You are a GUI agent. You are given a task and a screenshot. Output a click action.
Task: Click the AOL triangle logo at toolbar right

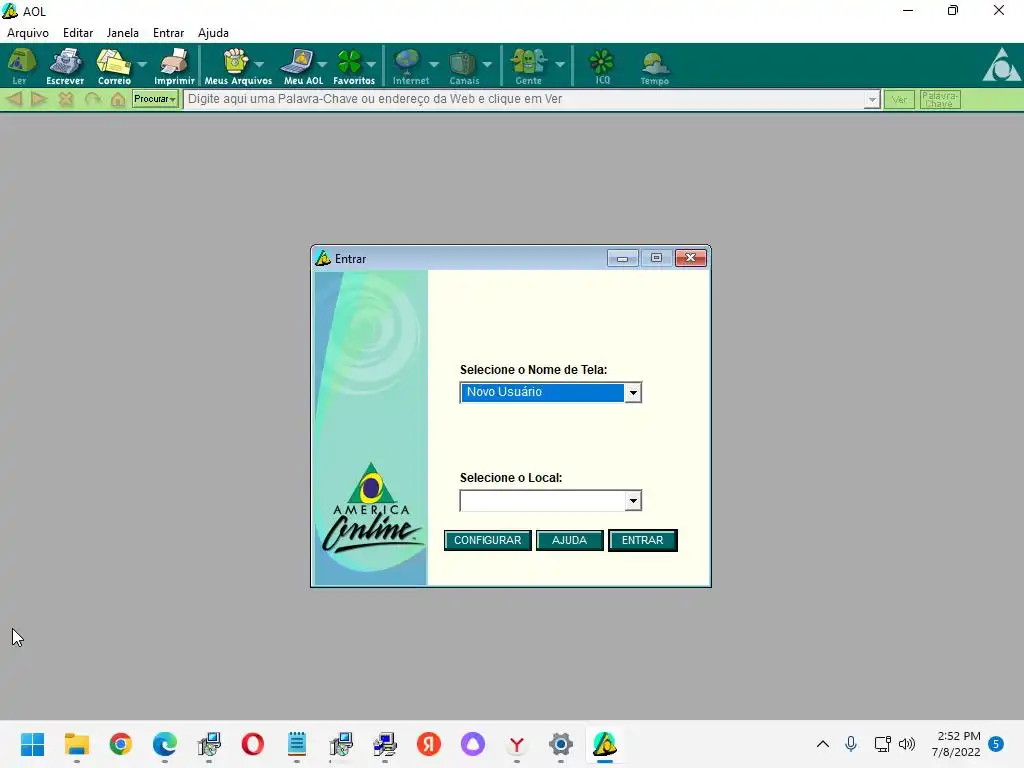[1001, 65]
